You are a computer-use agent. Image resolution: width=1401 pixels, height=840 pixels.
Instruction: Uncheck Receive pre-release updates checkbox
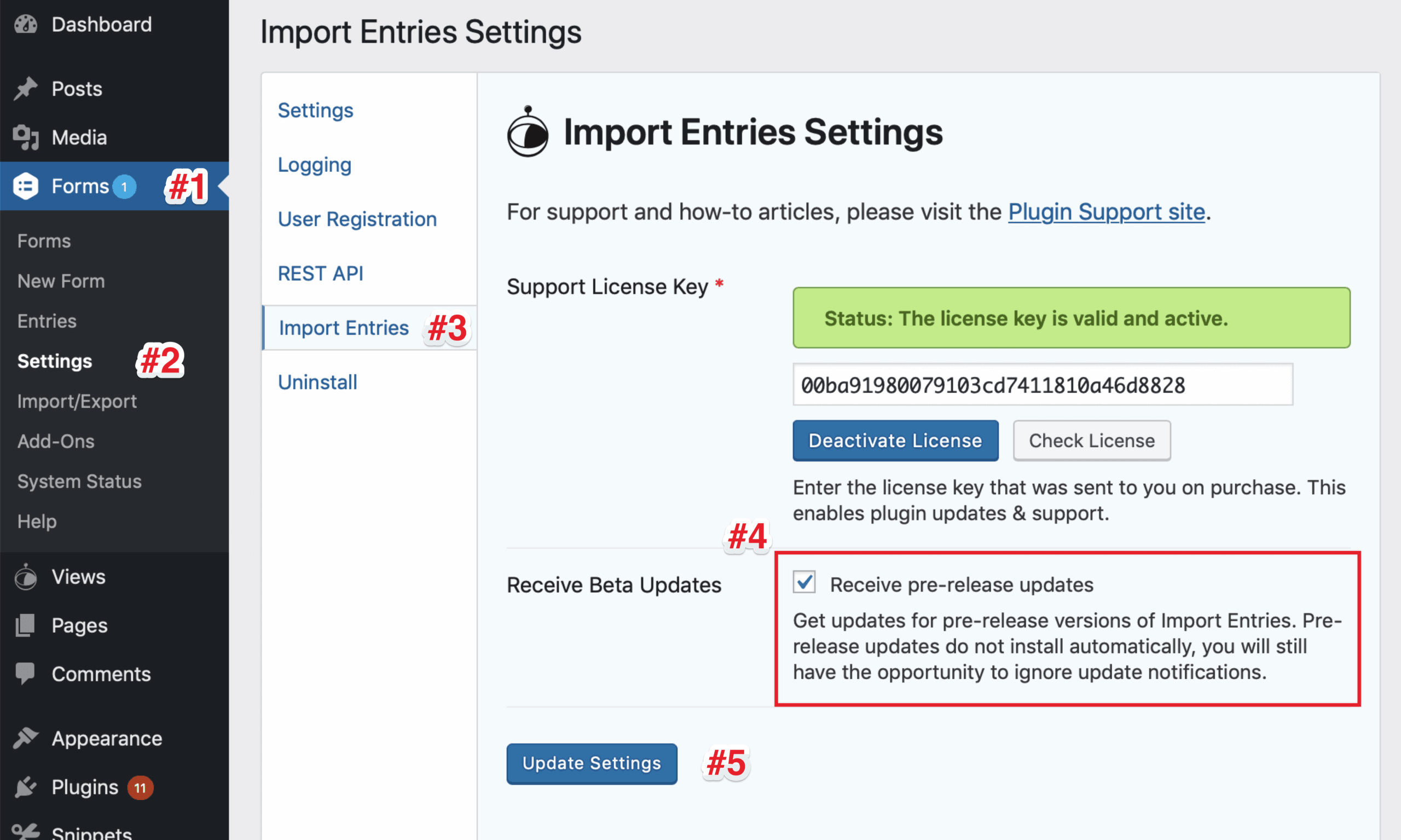804,583
